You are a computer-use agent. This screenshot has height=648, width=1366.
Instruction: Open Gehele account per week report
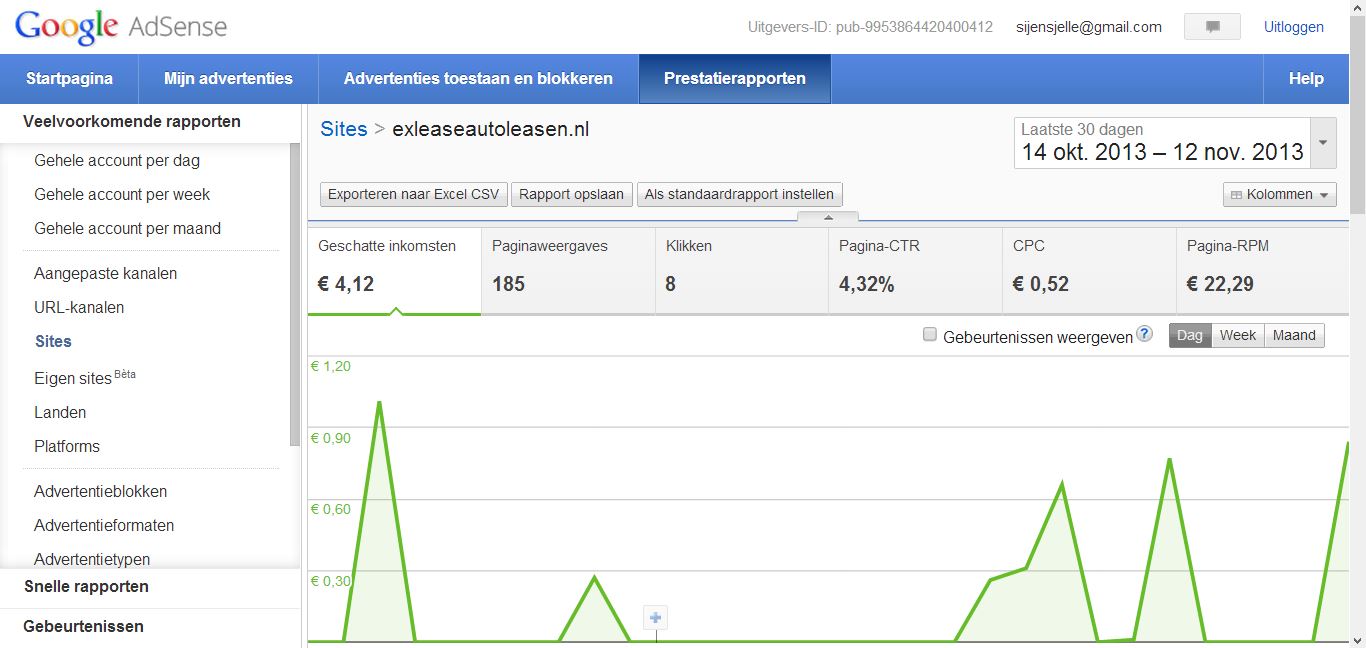pyautogui.click(x=122, y=194)
